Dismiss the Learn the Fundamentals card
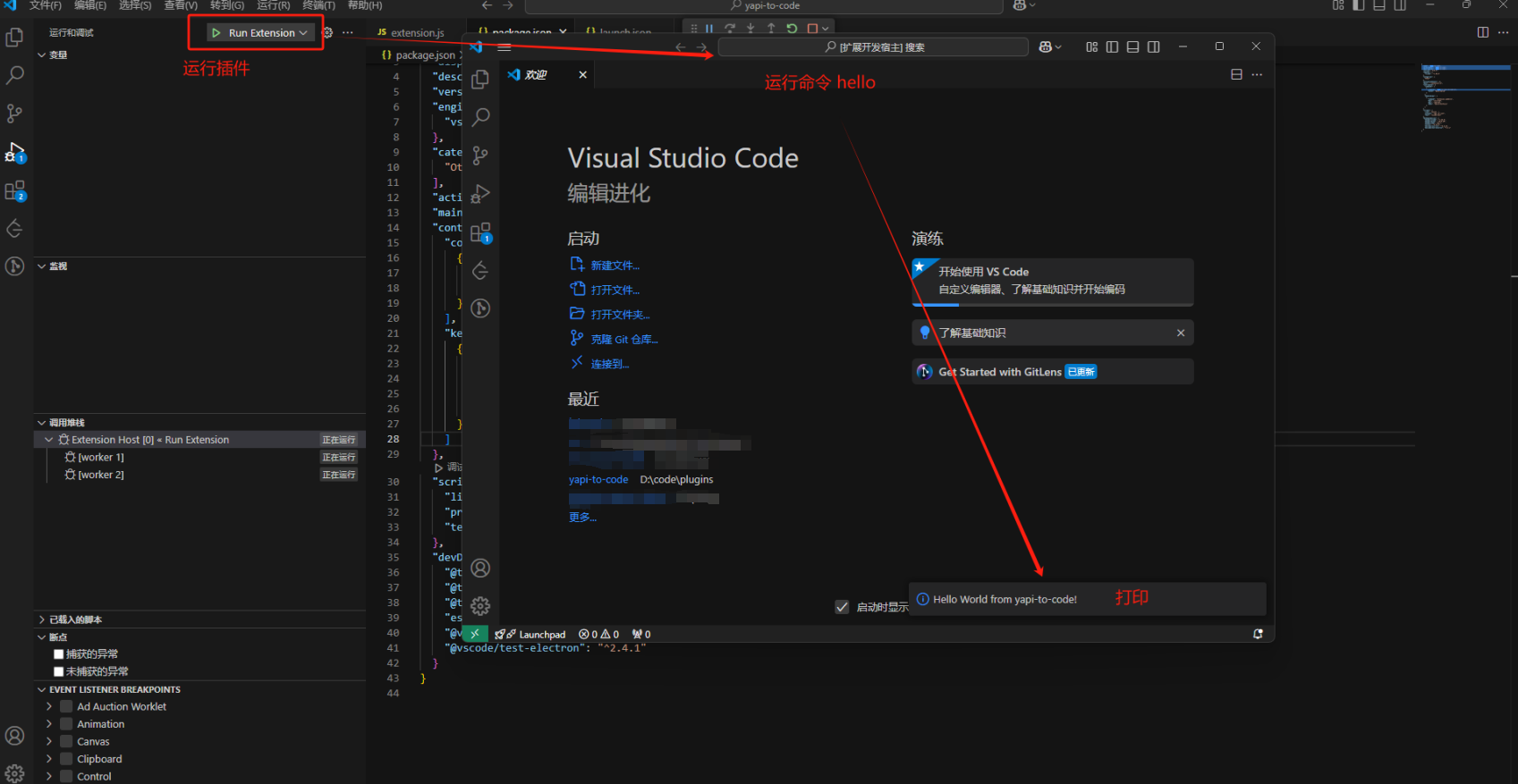Image resolution: width=1518 pixels, height=784 pixels. [1181, 333]
